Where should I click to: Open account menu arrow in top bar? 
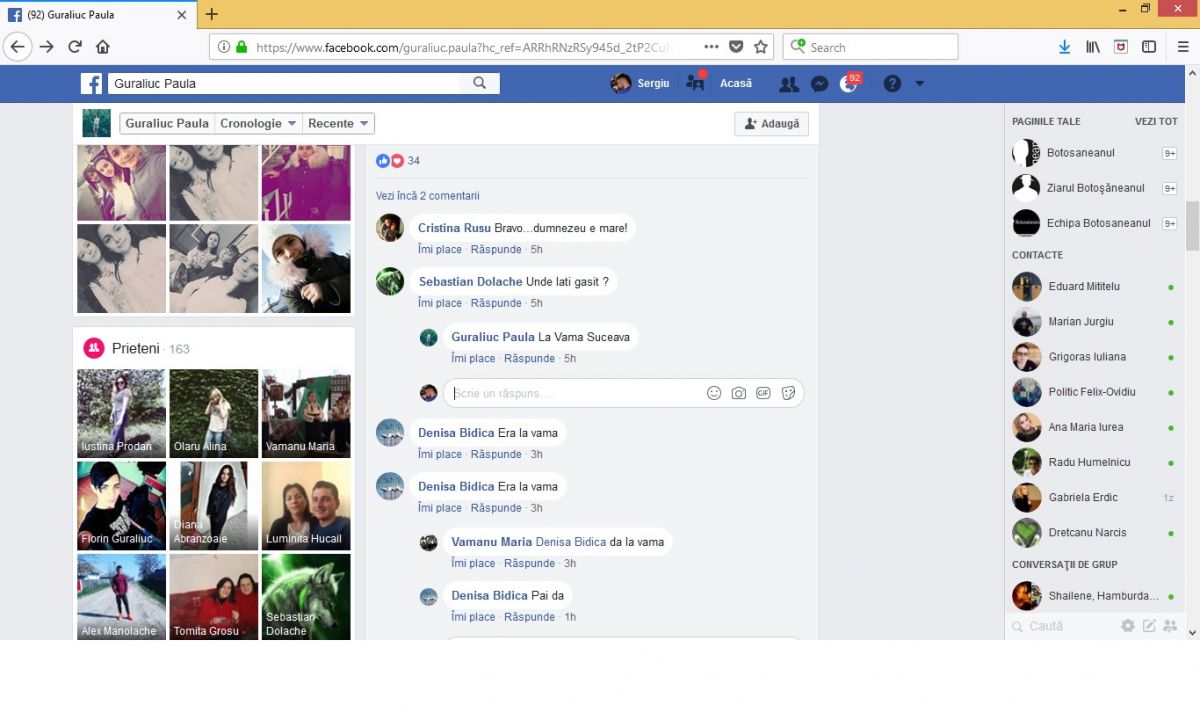[x=919, y=84]
